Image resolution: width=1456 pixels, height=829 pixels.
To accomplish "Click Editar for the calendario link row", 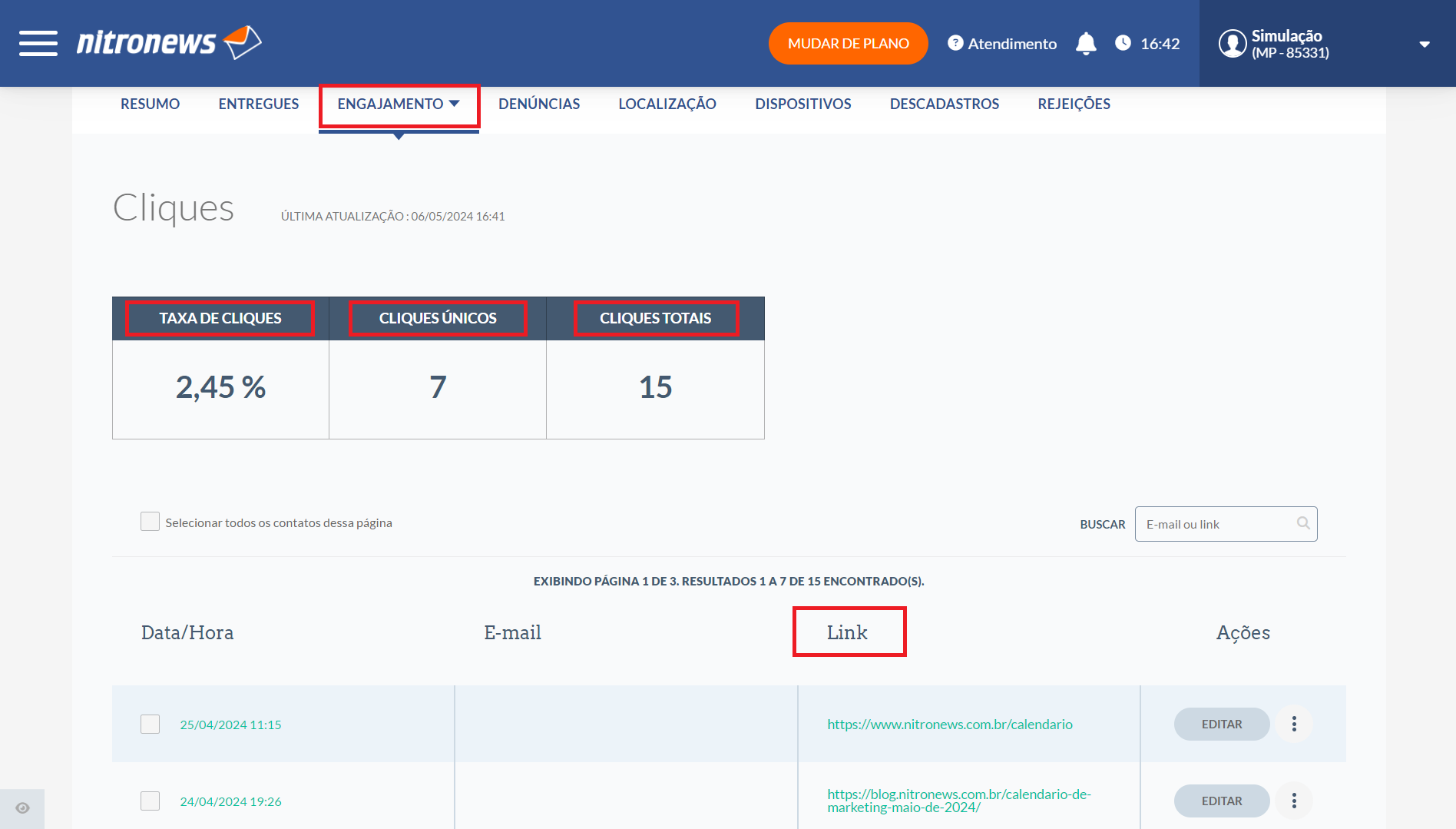I will tap(1222, 724).
